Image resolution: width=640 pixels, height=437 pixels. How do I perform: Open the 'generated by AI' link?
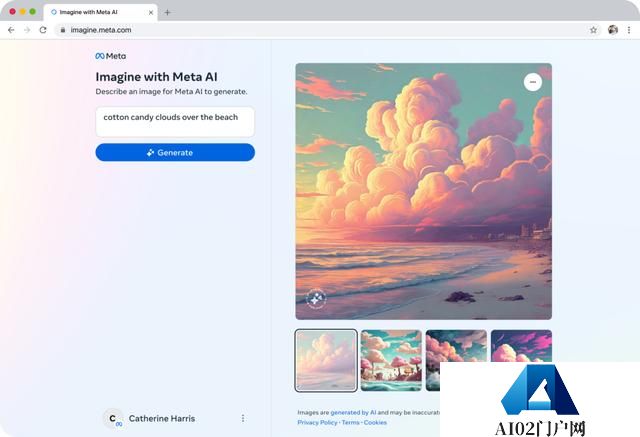point(353,413)
